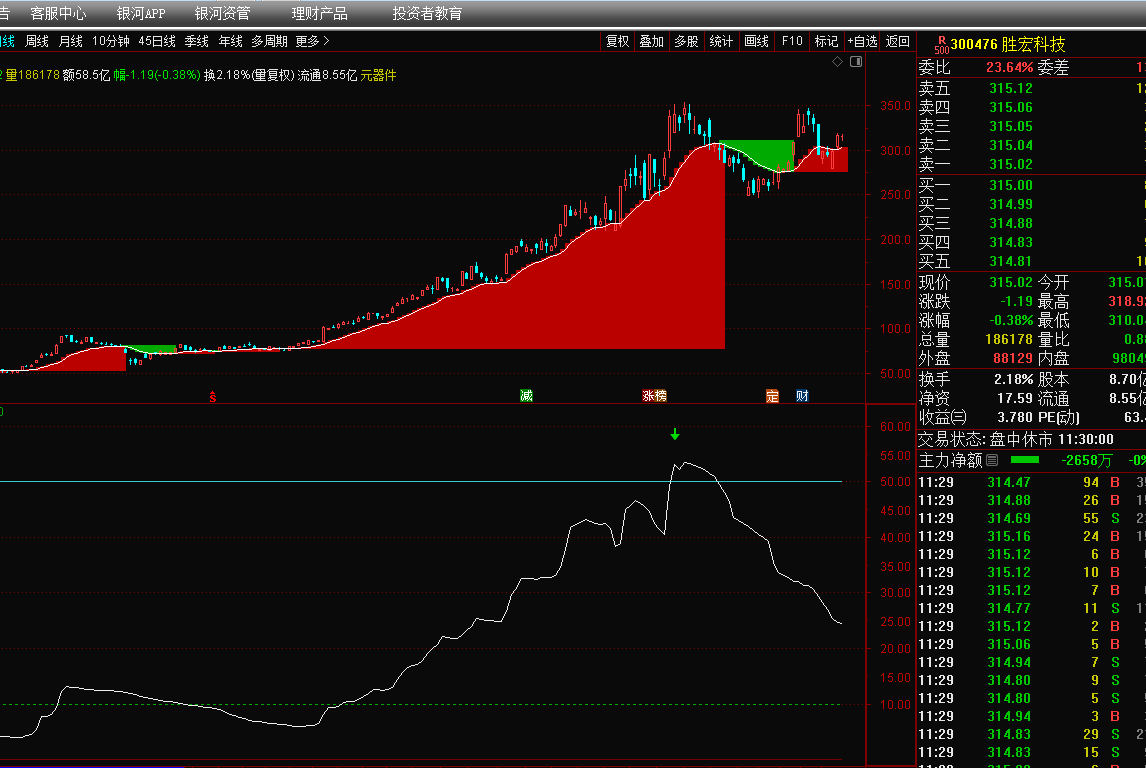Click 买四 price 314.83
The width and height of the screenshot is (1146, 768).
(1011, 242)
